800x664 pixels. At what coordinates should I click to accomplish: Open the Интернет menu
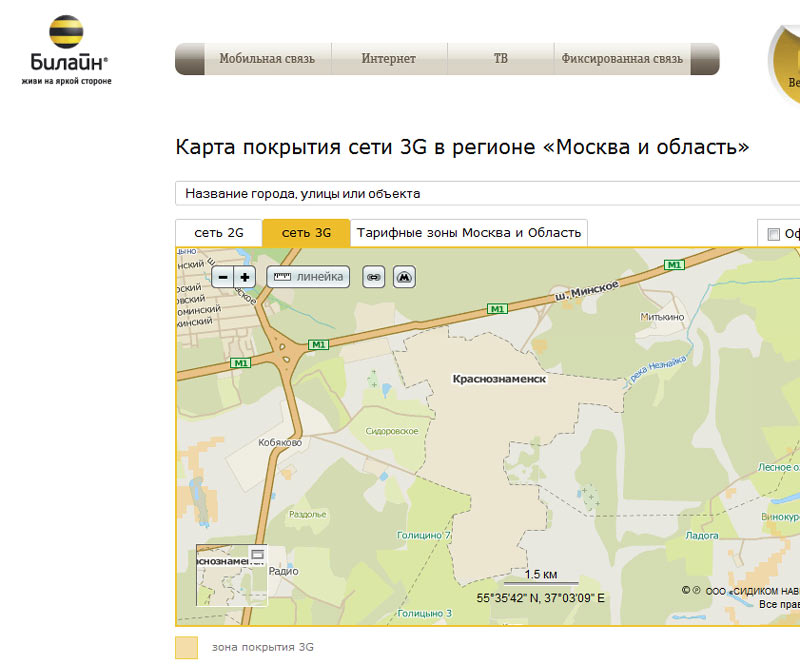click(389, 59)
